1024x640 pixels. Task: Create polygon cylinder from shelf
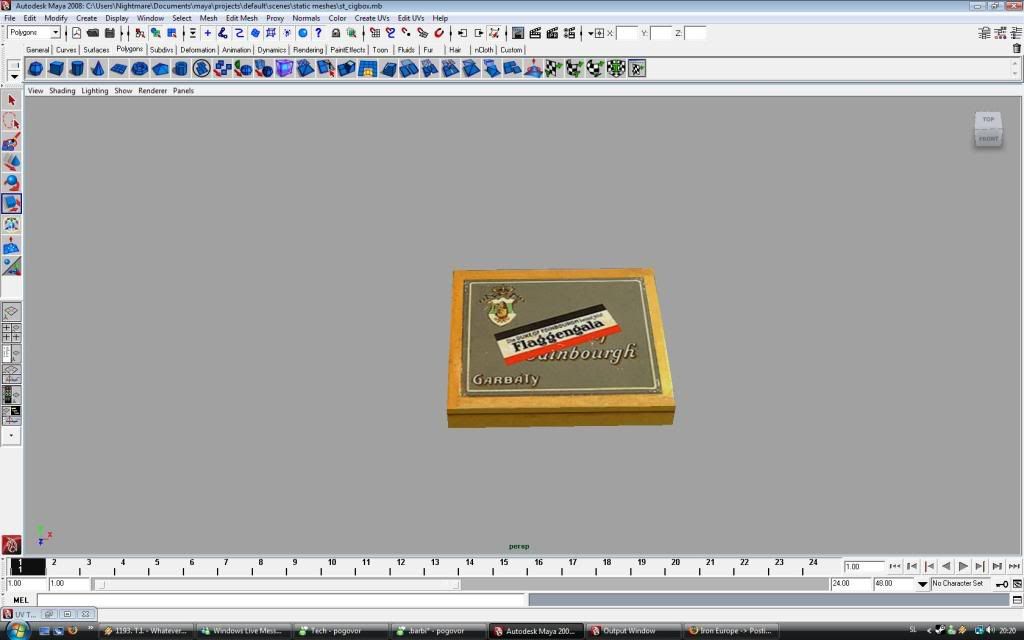(x=77, y=68)
